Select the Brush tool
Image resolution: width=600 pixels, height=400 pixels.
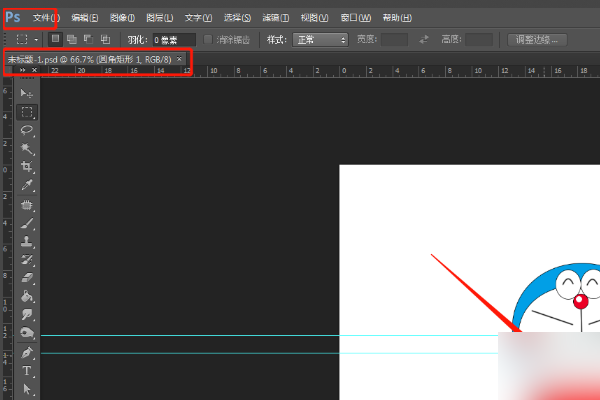pos(27,223)
